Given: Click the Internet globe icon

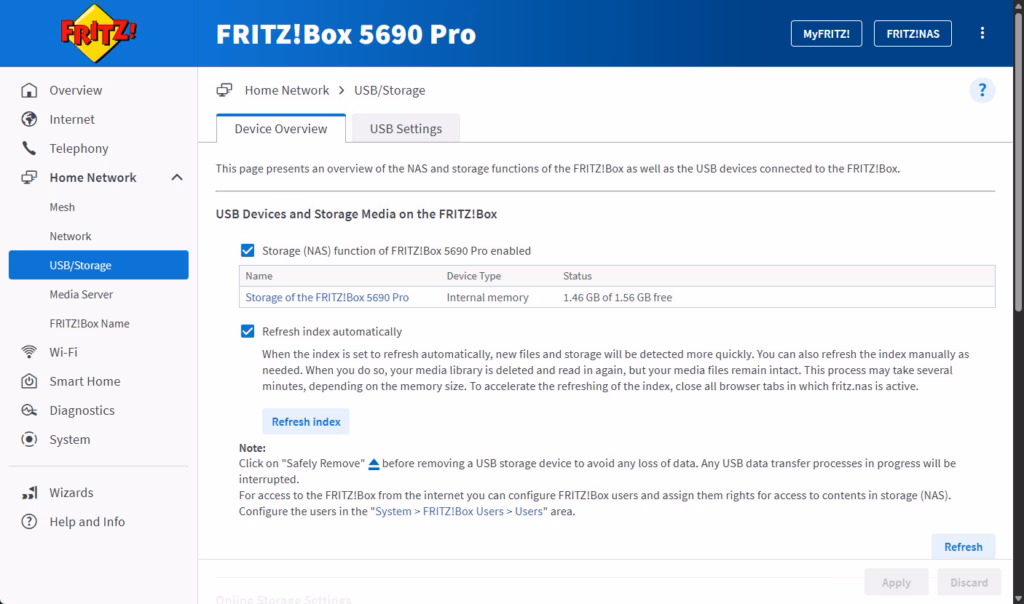Looking at the screenshot, I should coord(29,119).
